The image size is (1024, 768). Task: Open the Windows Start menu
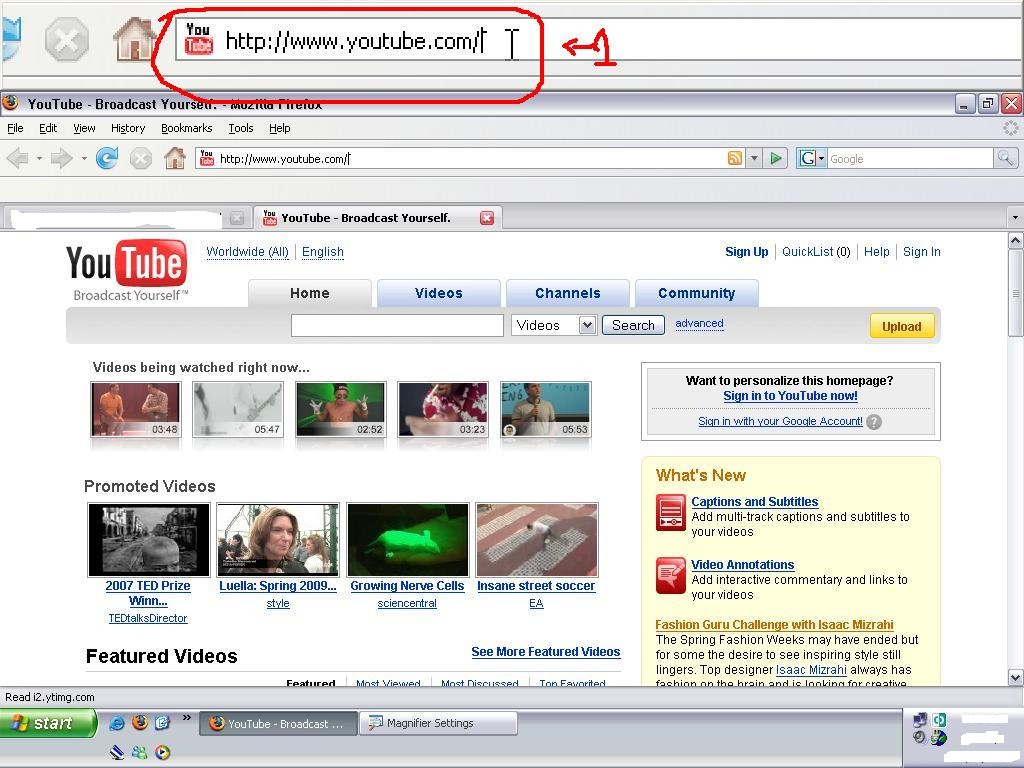click(x=47, y=723)
